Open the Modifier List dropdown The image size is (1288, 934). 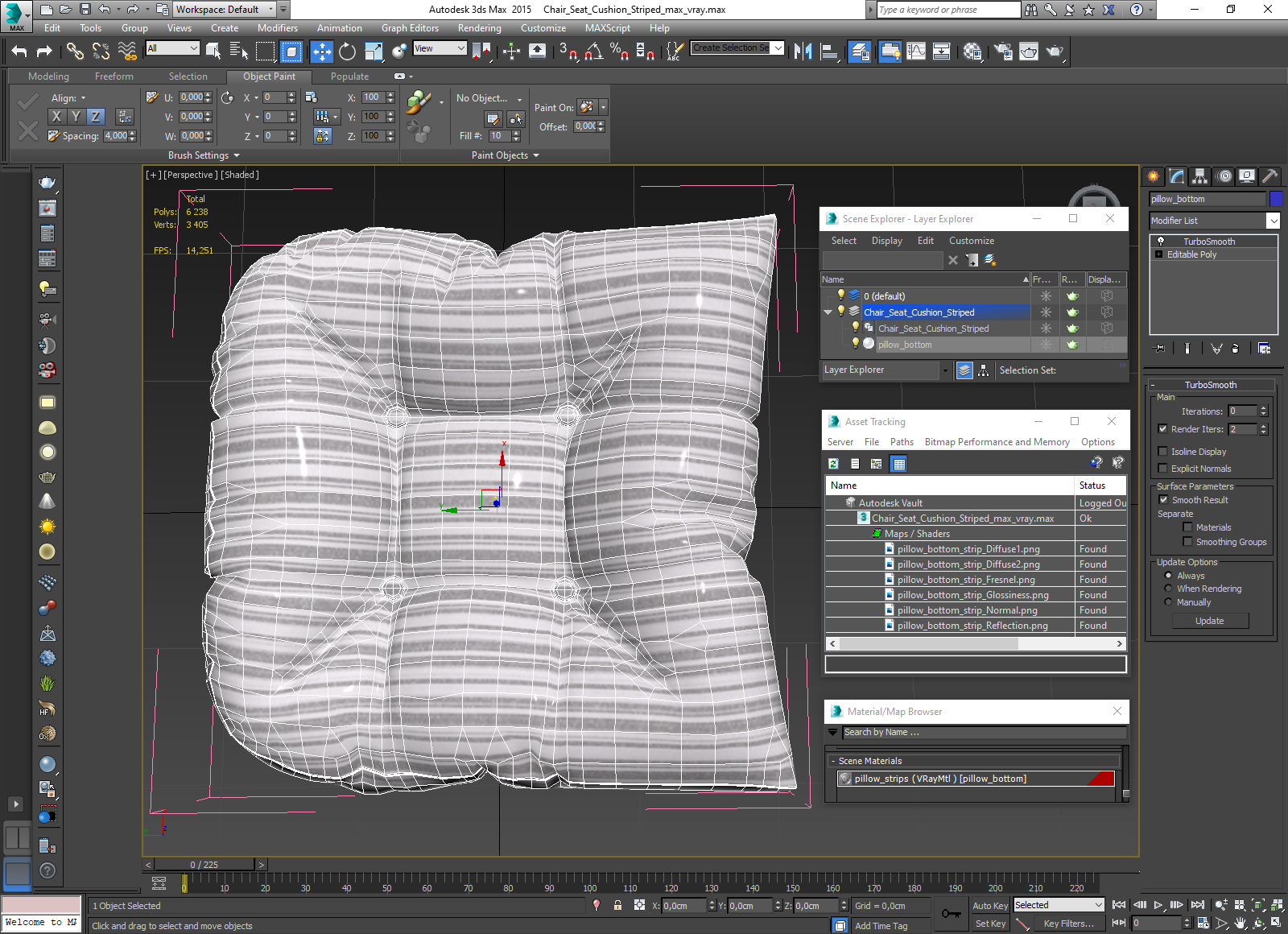click(x=1215, y=221)
